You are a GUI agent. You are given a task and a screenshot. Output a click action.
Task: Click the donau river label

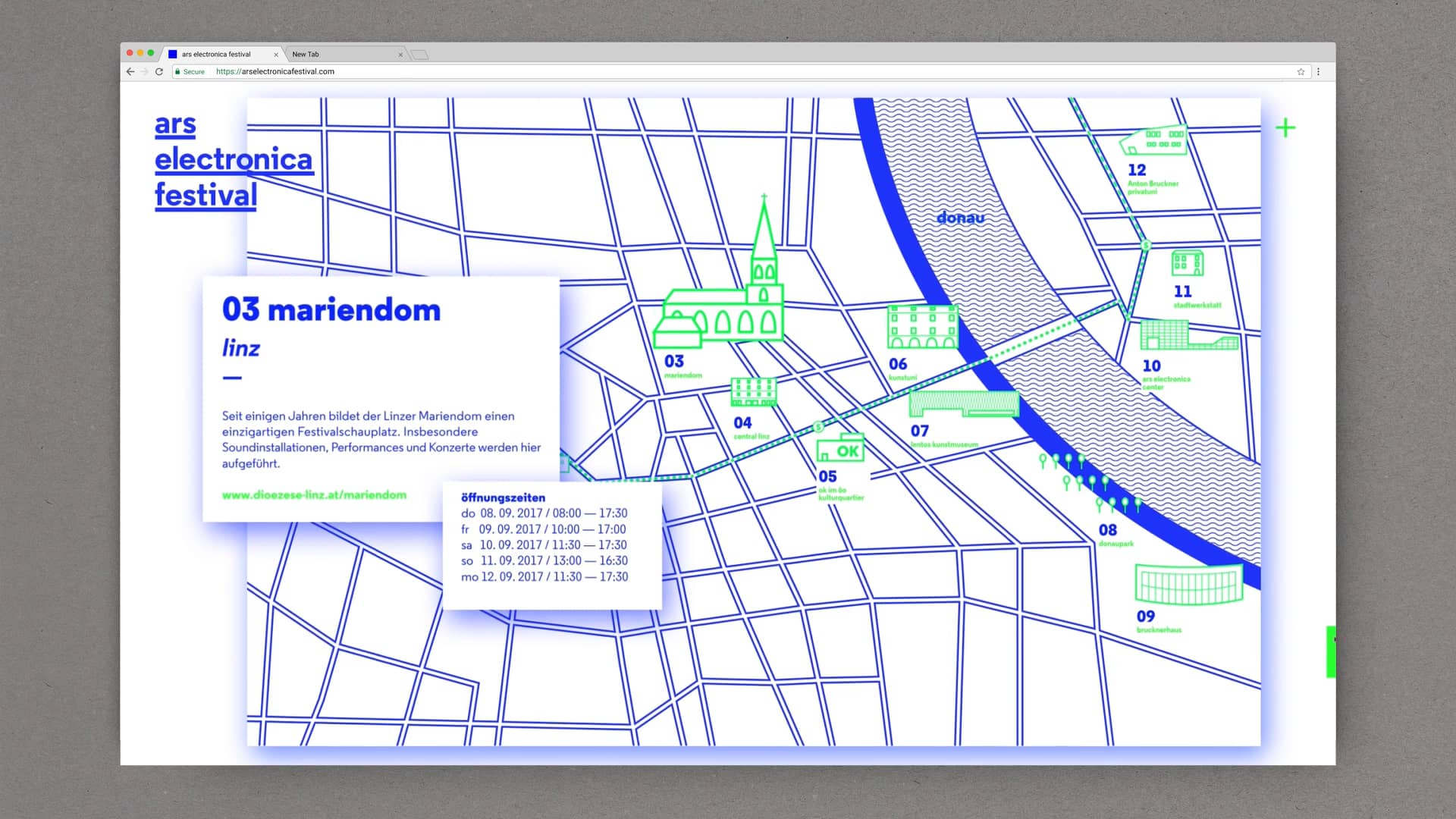click(x=960, y=218)
